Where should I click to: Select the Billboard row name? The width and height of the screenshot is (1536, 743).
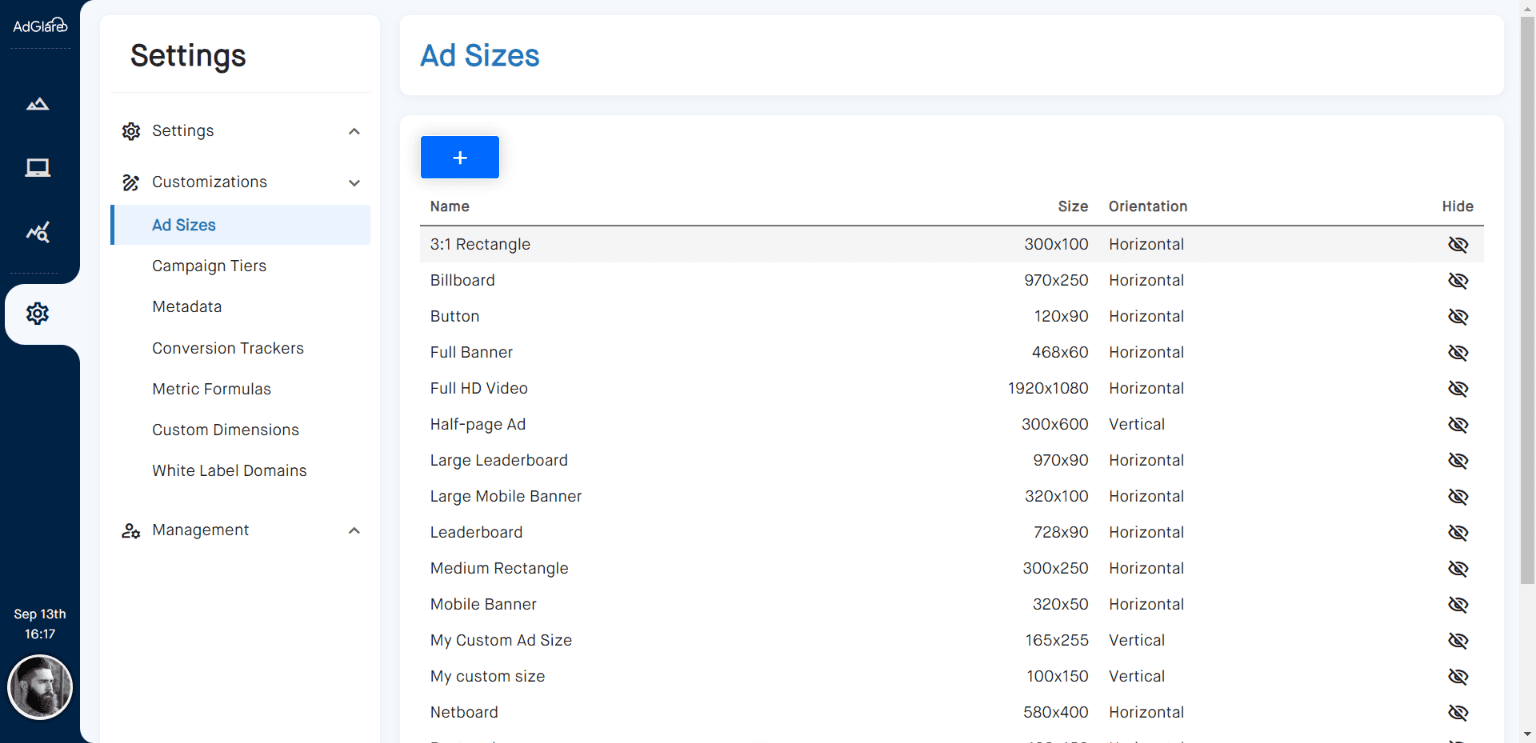tap(462, 280)
